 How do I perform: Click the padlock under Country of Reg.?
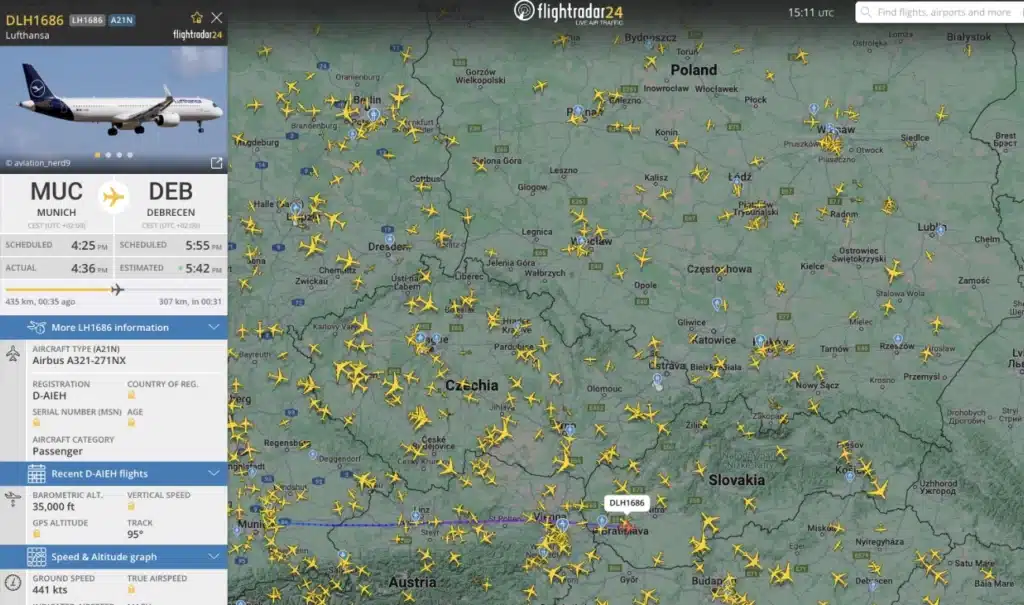coord(131,395)
